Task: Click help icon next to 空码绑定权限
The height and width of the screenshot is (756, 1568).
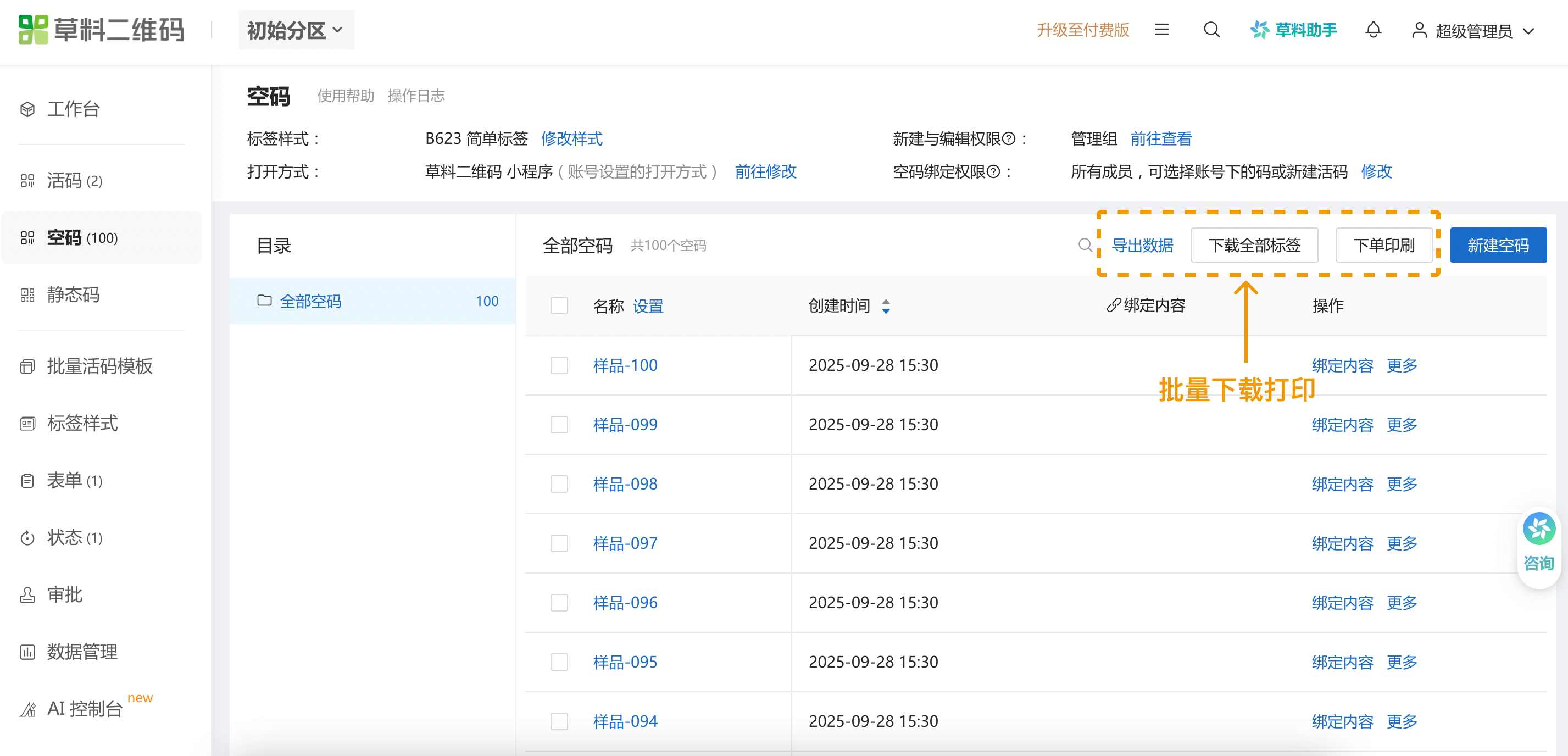Action: [993, 171]
